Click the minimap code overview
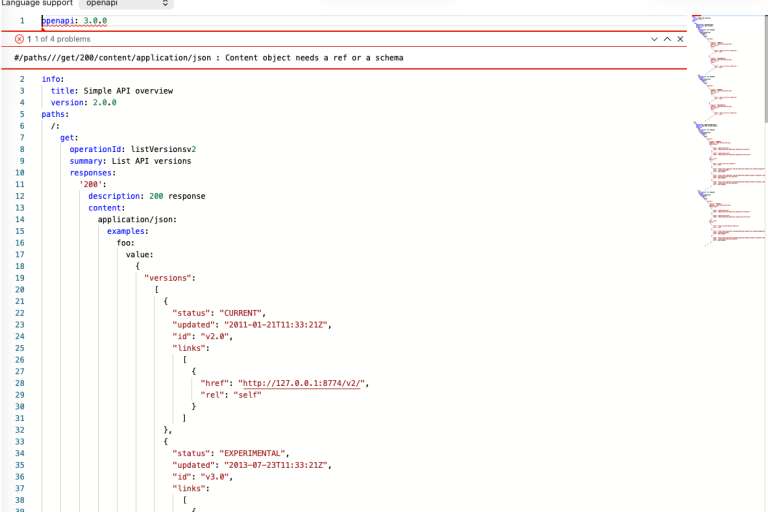768x512 pixels. click(727, 130)
